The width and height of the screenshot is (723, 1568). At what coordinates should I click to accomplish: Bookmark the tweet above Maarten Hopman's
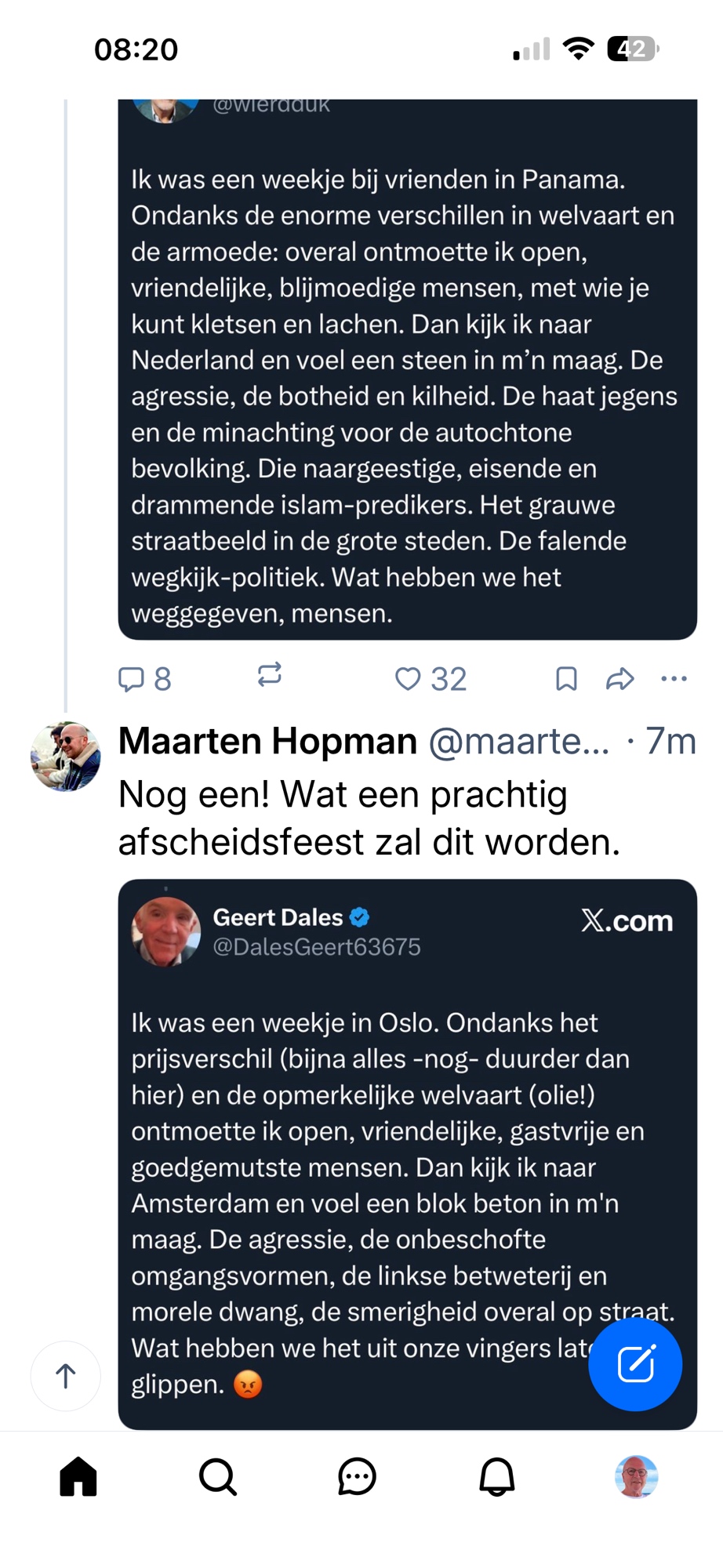(x=566, y=678)
